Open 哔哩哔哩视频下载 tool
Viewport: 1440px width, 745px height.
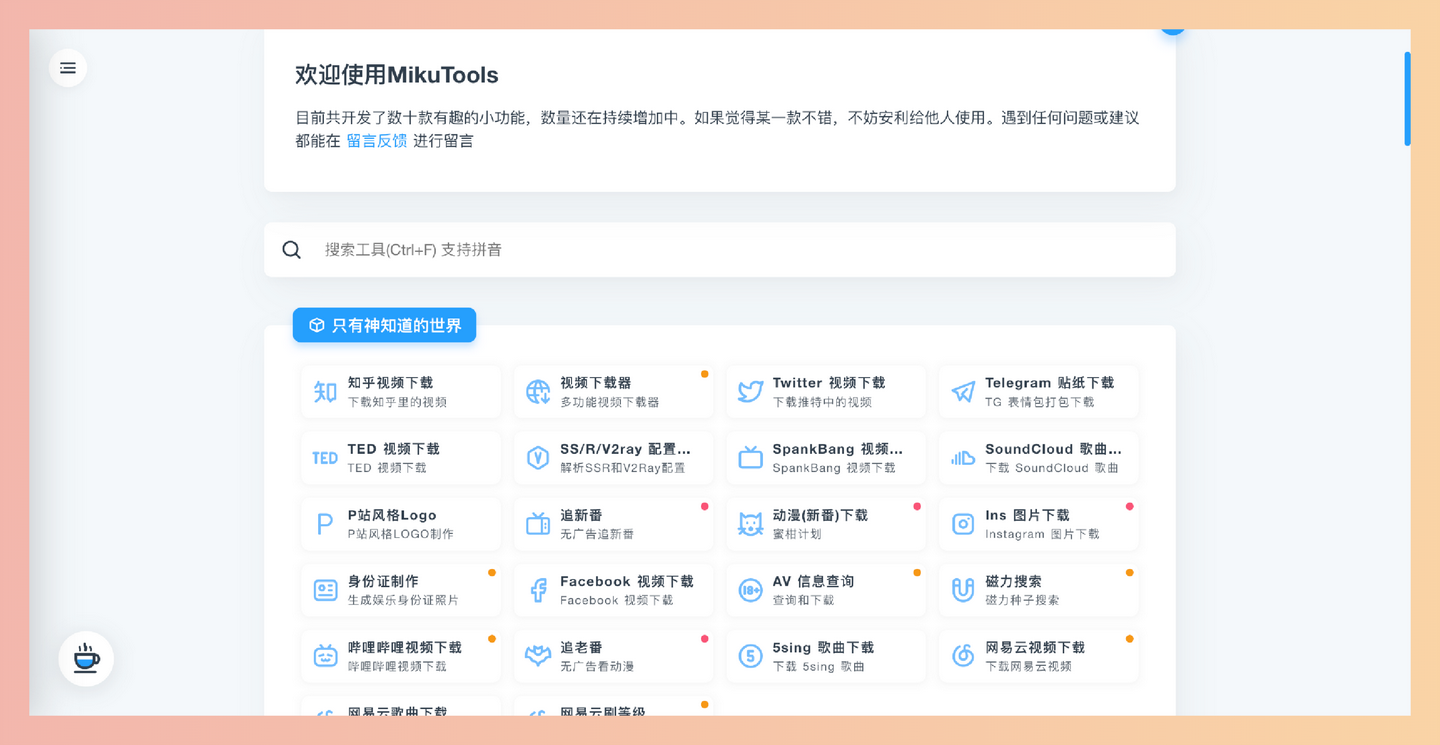(x=401, y=656)
